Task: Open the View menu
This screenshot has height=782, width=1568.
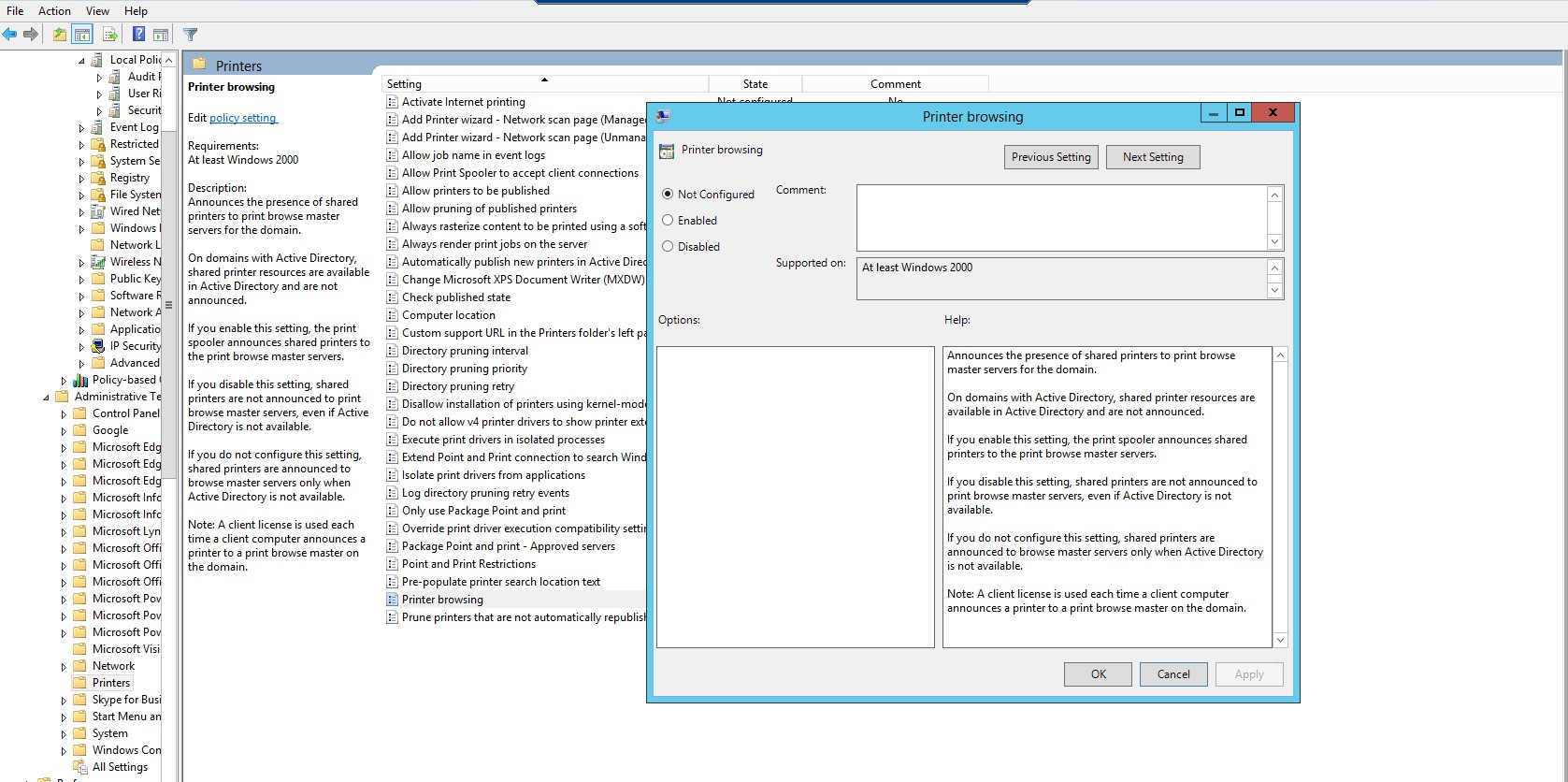Action: [x=97, y=11]
